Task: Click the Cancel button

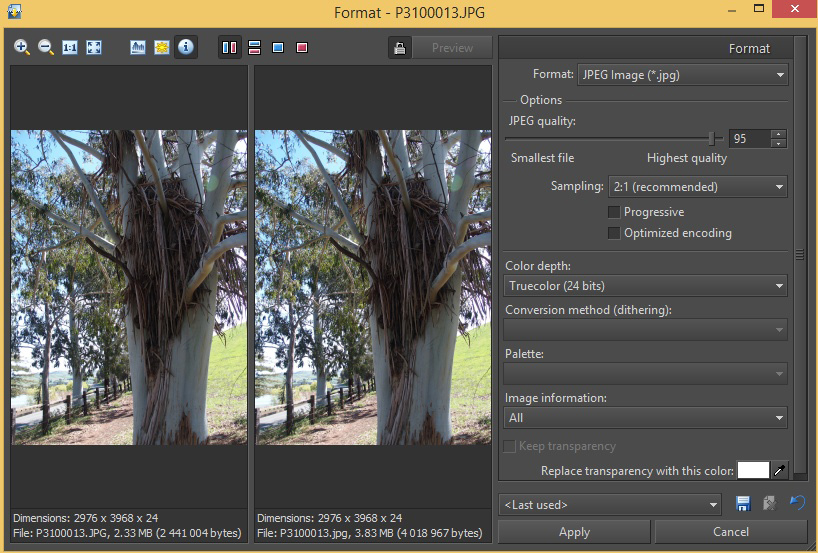Action: point(730,532)
